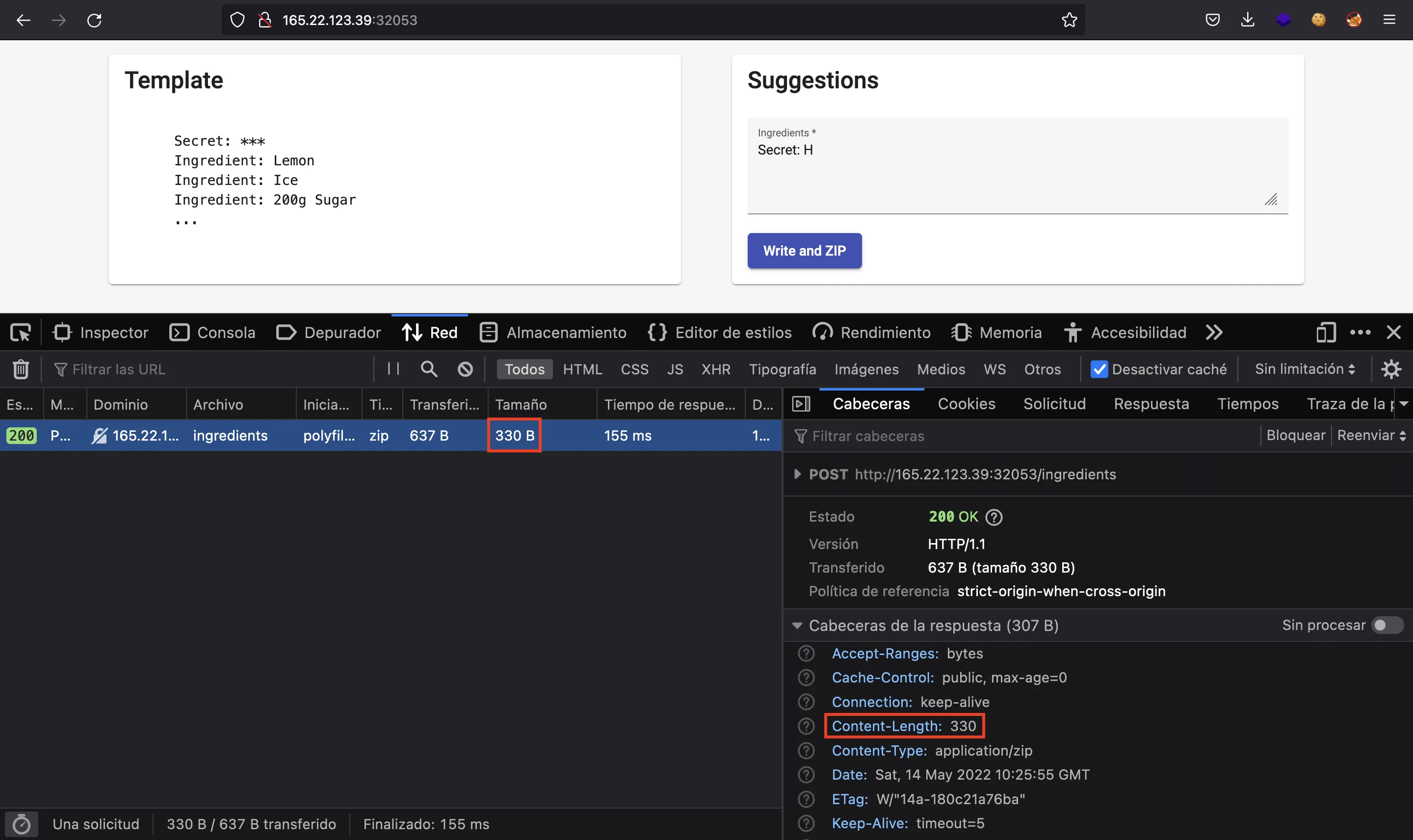Collapse the request details sidebar
Screen dimensions: 1413x840
point(801,404)
